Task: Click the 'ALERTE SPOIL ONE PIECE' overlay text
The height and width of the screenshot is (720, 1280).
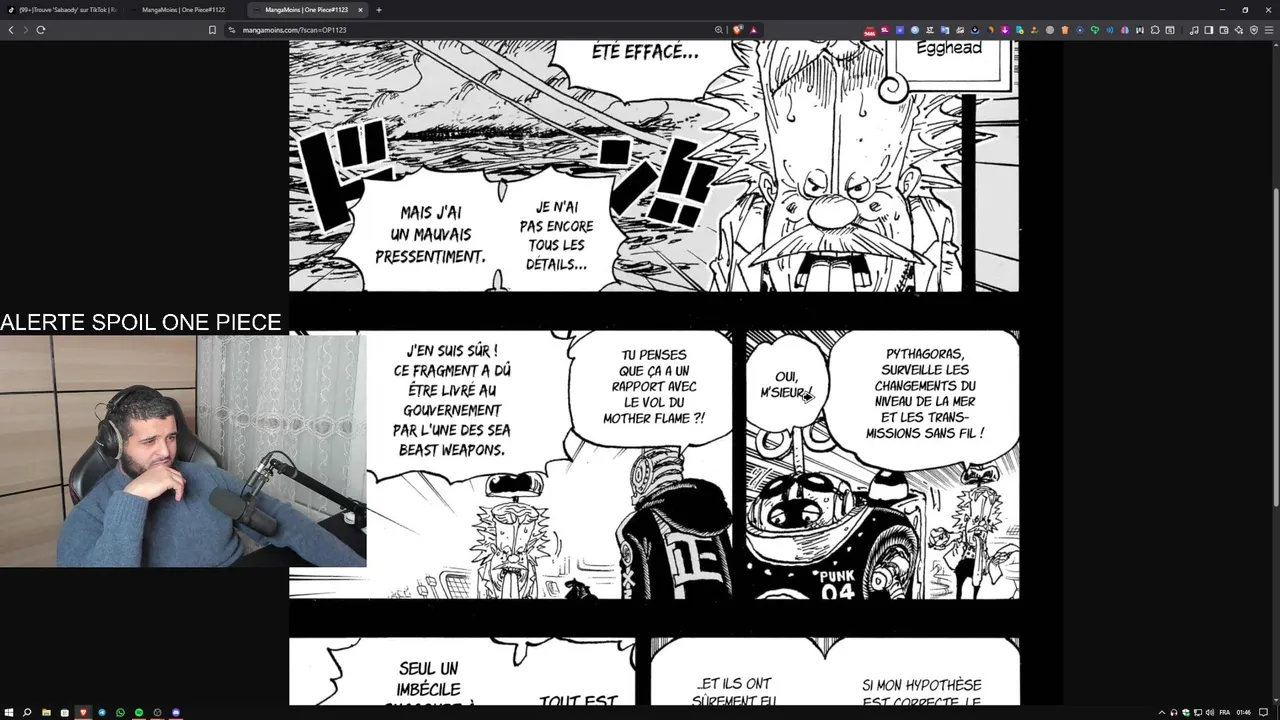Action: [141, 322]
